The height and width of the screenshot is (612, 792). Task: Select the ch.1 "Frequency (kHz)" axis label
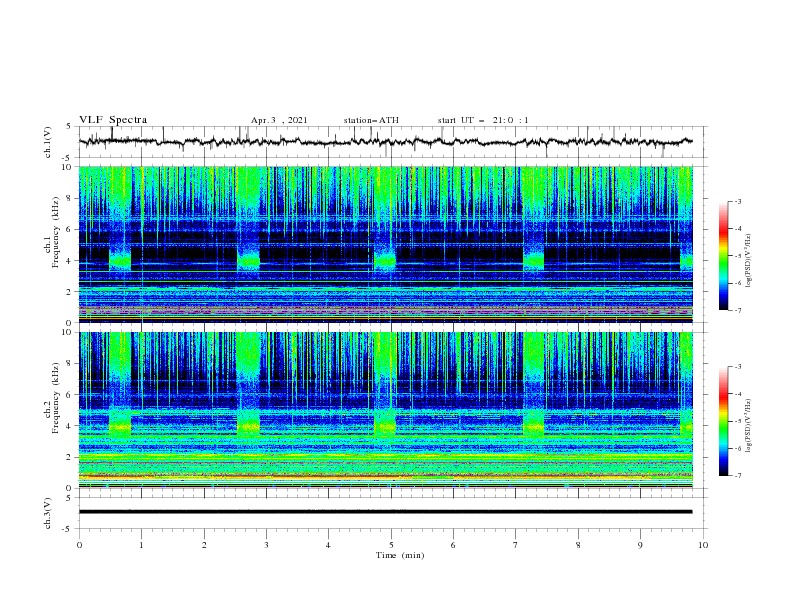pyautogui.click(x=56, y=233)
